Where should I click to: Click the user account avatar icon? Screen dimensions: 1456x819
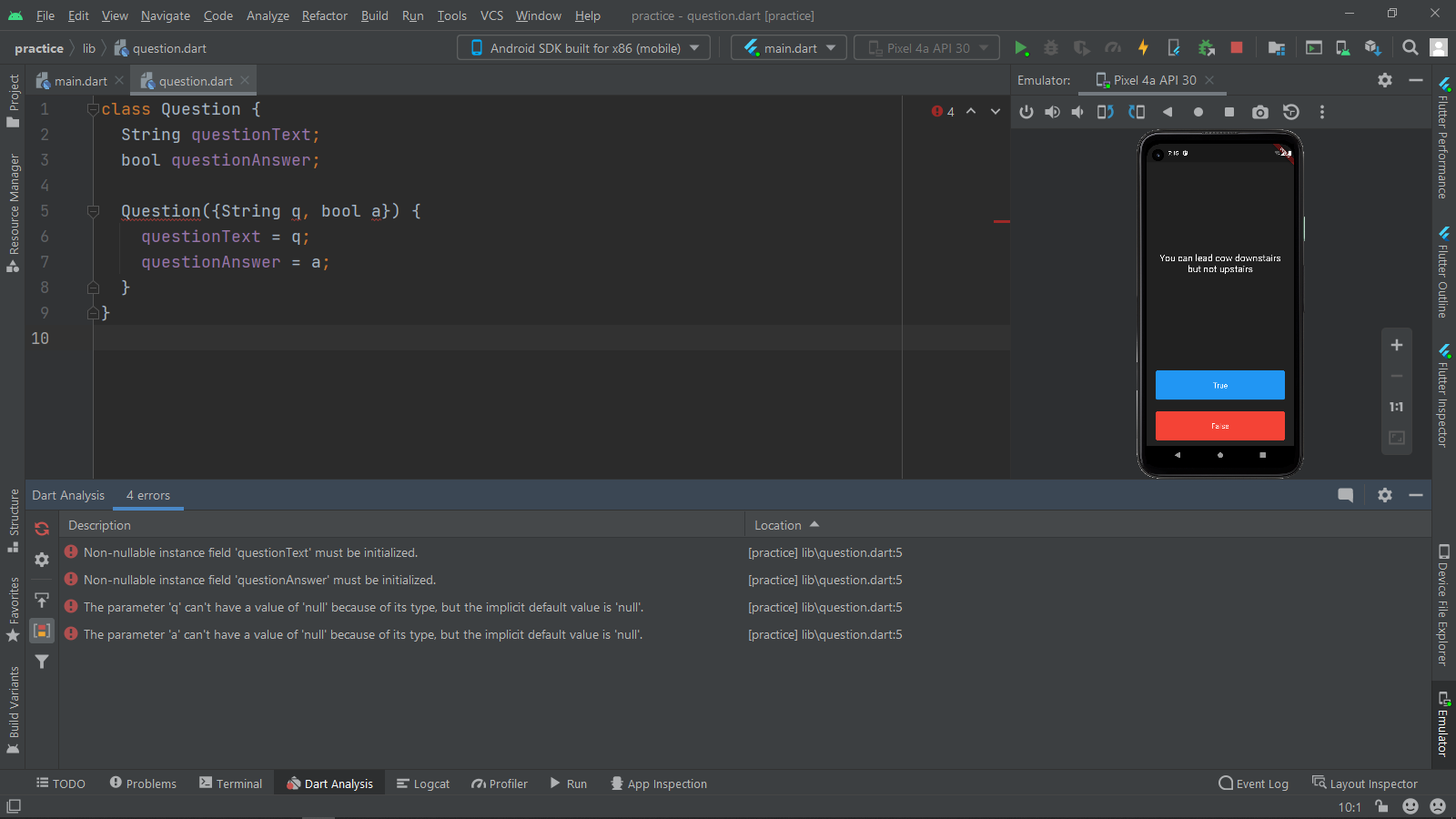pyautogui.click(x=1439, y=48)
